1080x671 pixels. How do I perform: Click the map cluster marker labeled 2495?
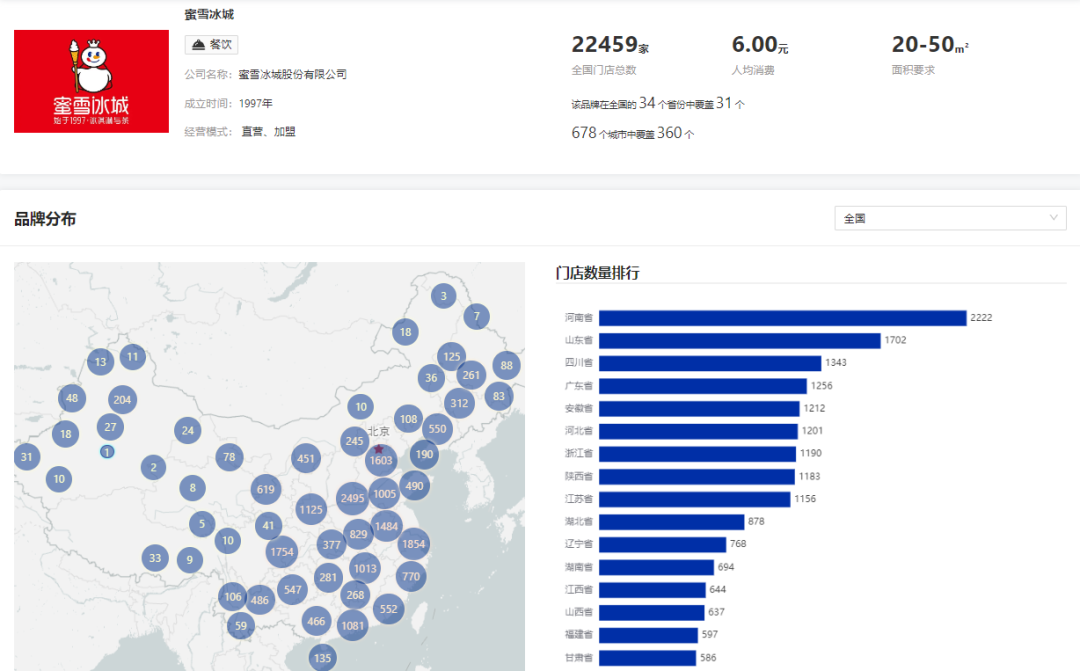click(x=352, y=497)
